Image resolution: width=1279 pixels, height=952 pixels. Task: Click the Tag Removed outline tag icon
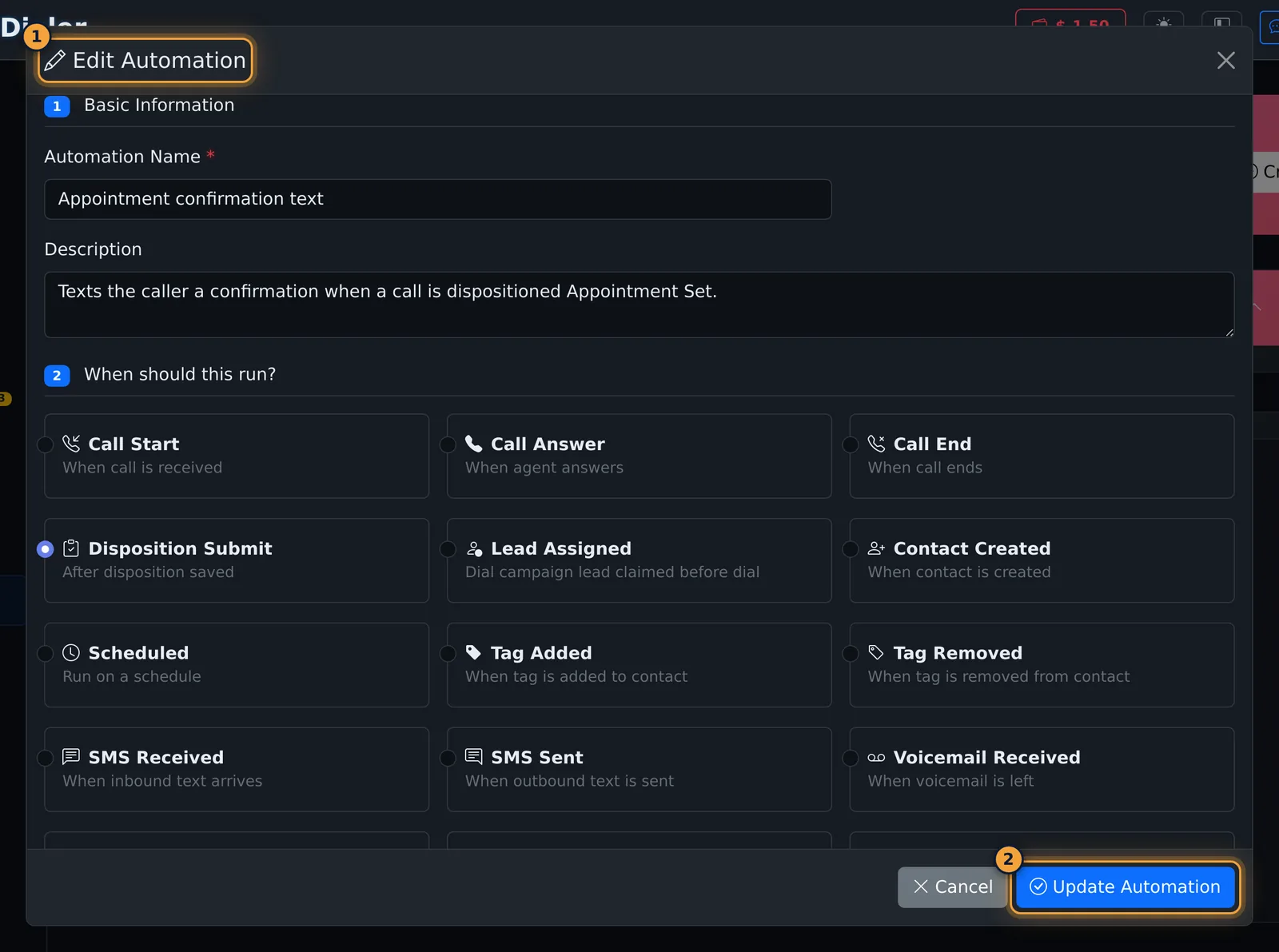coord(877,653)
